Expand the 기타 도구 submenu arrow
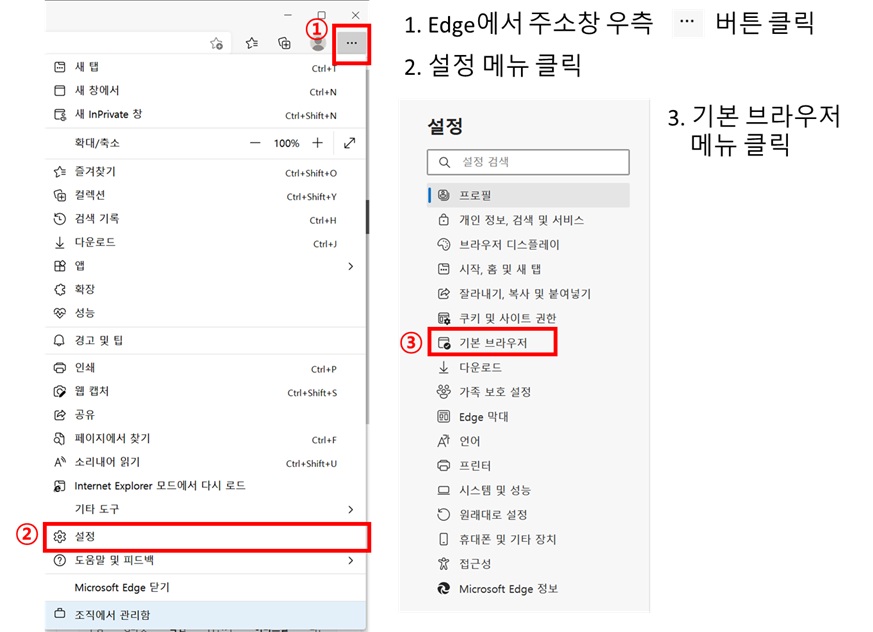This screenshot has height=632, width=873. point(350,509)
